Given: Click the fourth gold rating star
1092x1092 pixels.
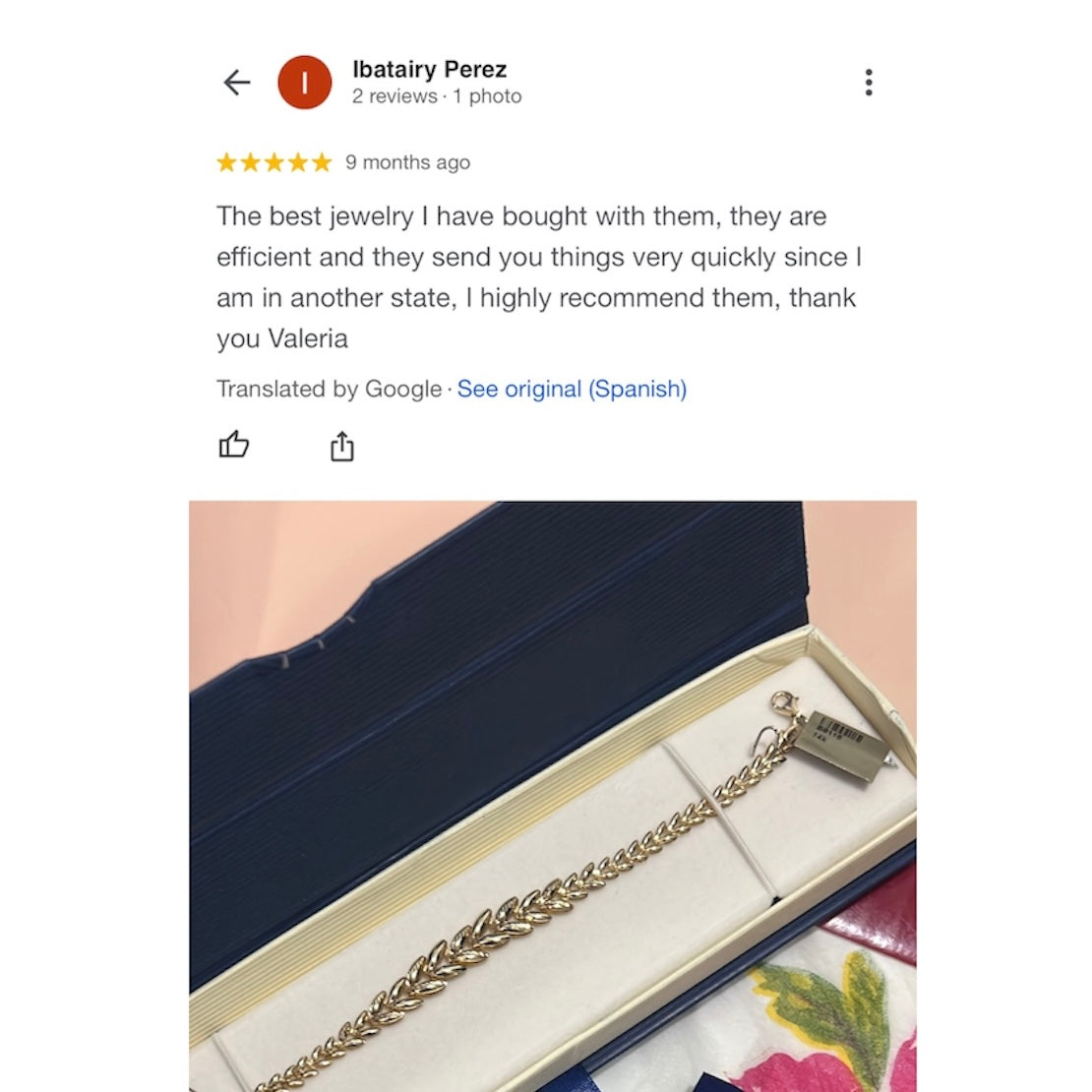Looking at the screenshot, I should pos(298,162).
